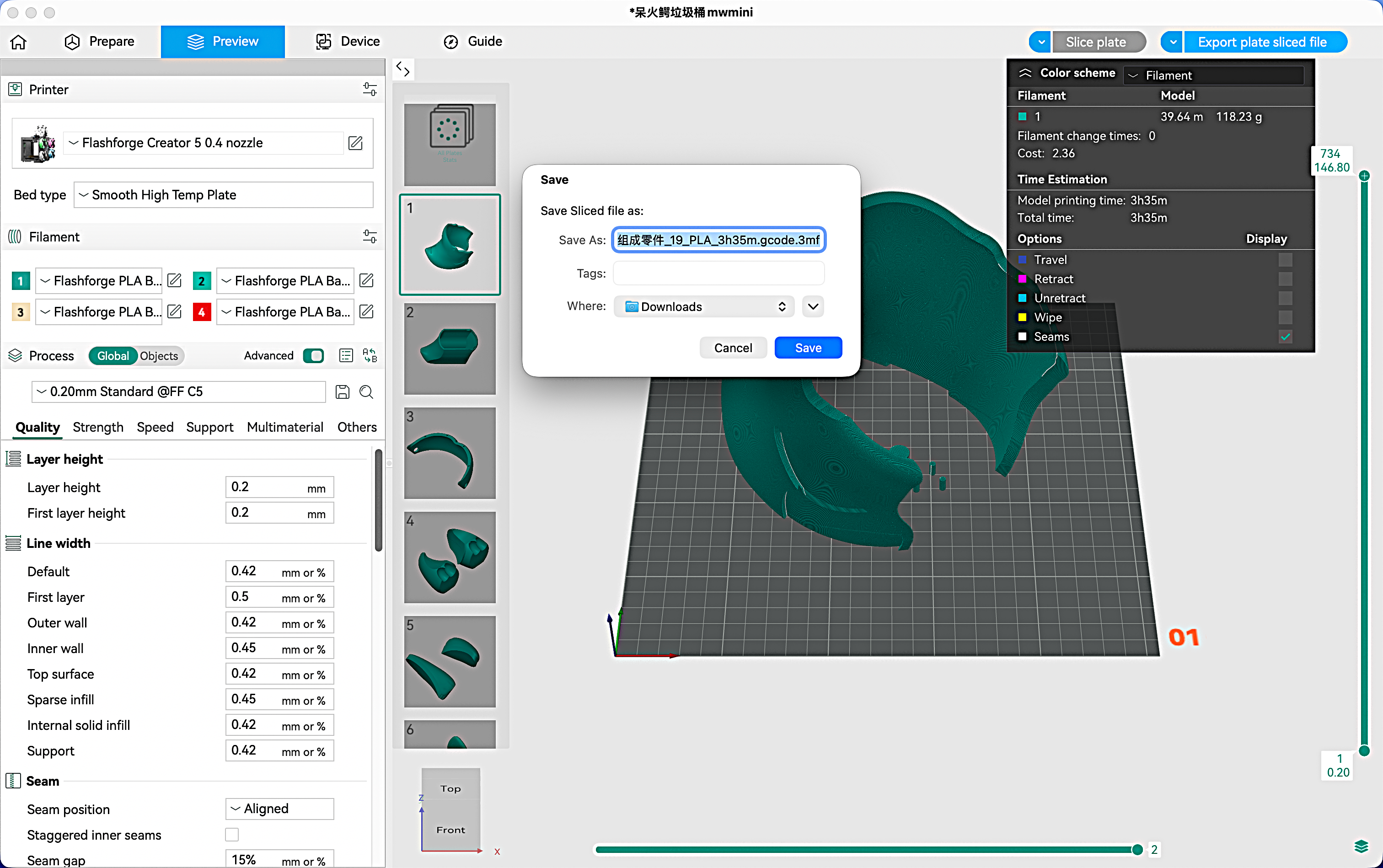Click the vertical layer slider top handle
Screen dimensions: 1383x868
(x=1365, y=176)
